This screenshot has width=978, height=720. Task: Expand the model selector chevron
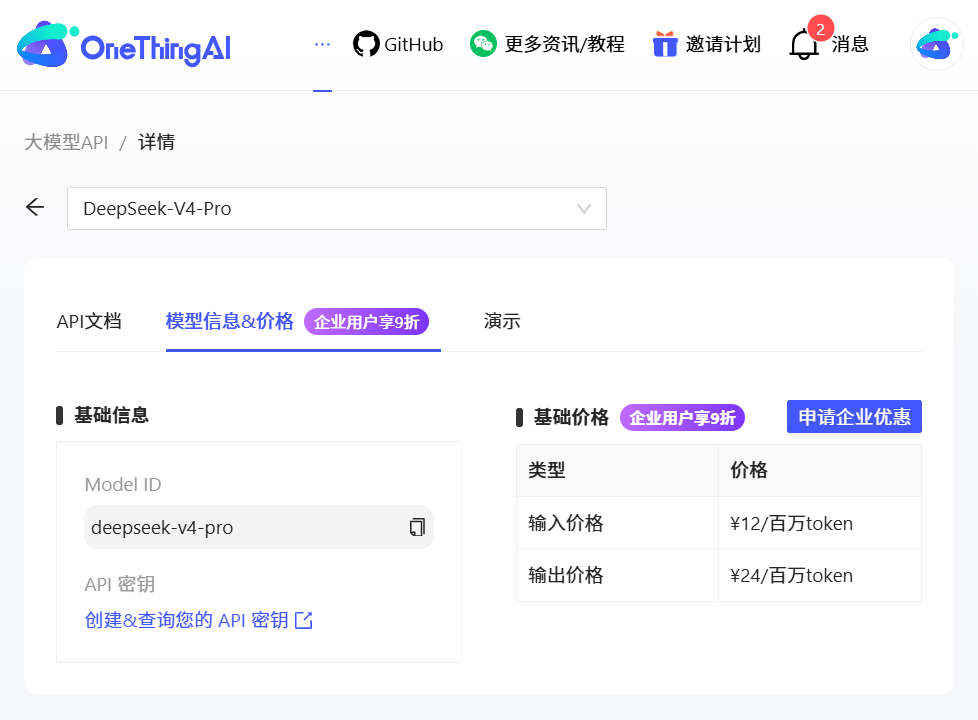tap(584, 208)
